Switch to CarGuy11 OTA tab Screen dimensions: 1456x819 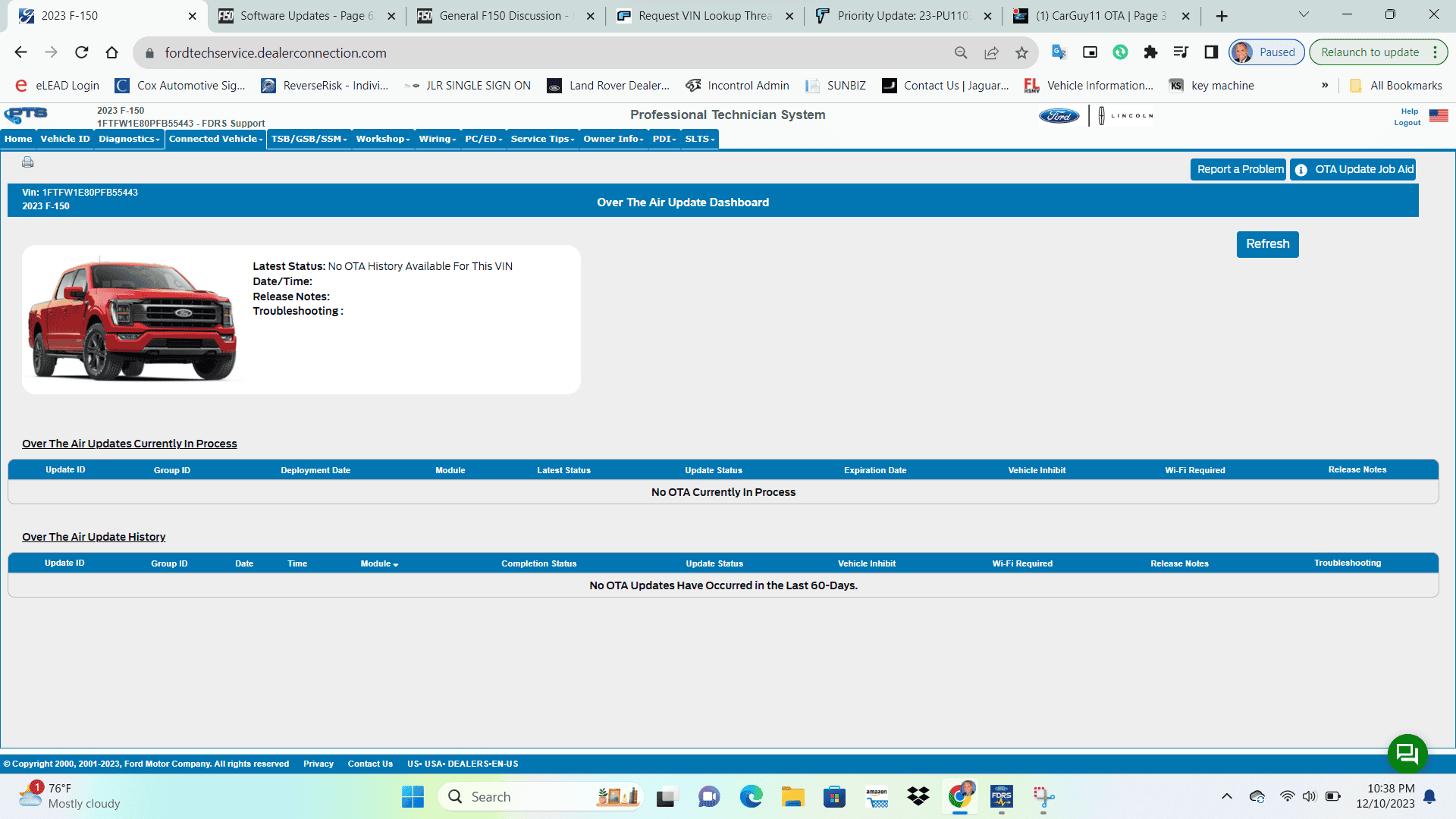(x=1102, y=15)
